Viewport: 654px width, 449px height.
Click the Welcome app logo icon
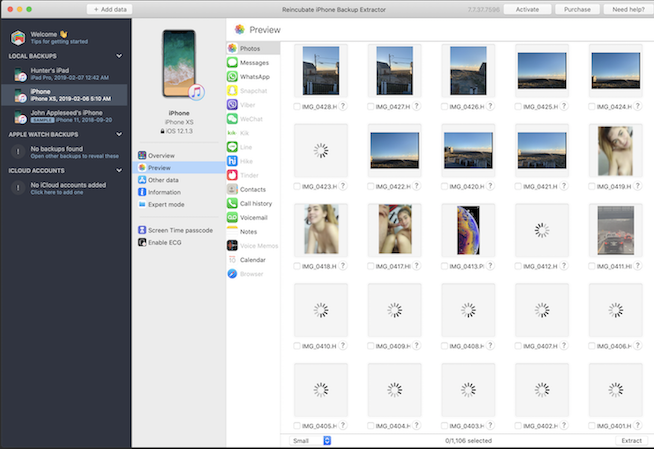point(18,38)
